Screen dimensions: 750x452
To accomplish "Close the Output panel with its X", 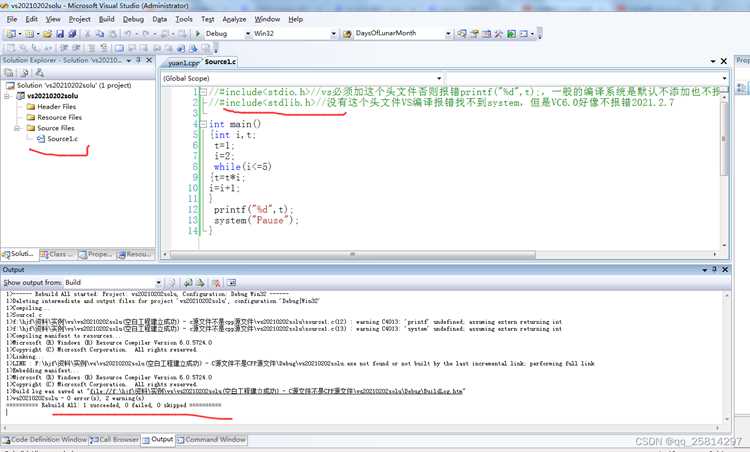I will pyautogui.click(x=725, y=269).
